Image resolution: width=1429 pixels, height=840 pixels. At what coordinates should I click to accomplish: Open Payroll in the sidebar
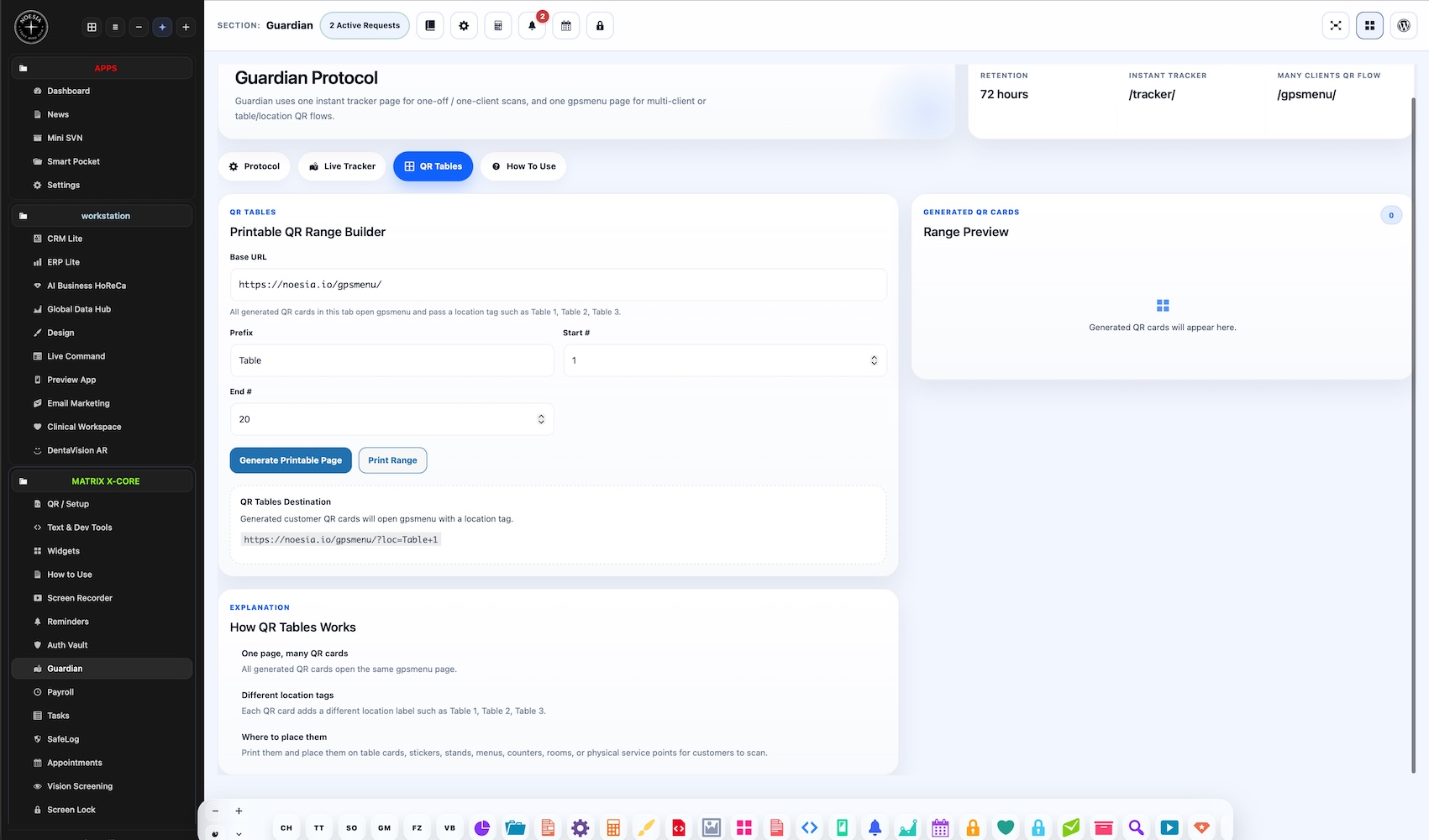point(102,692)
